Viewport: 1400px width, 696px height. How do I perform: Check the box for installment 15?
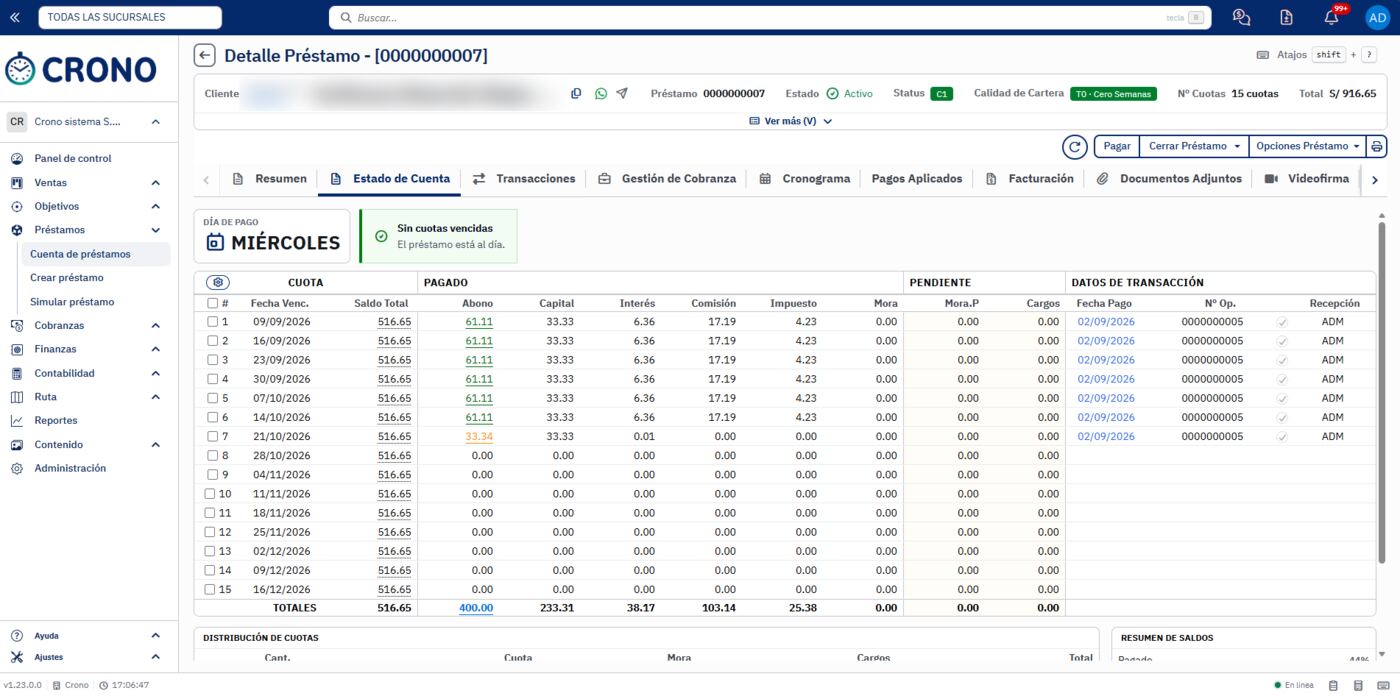tap(210, 590)
